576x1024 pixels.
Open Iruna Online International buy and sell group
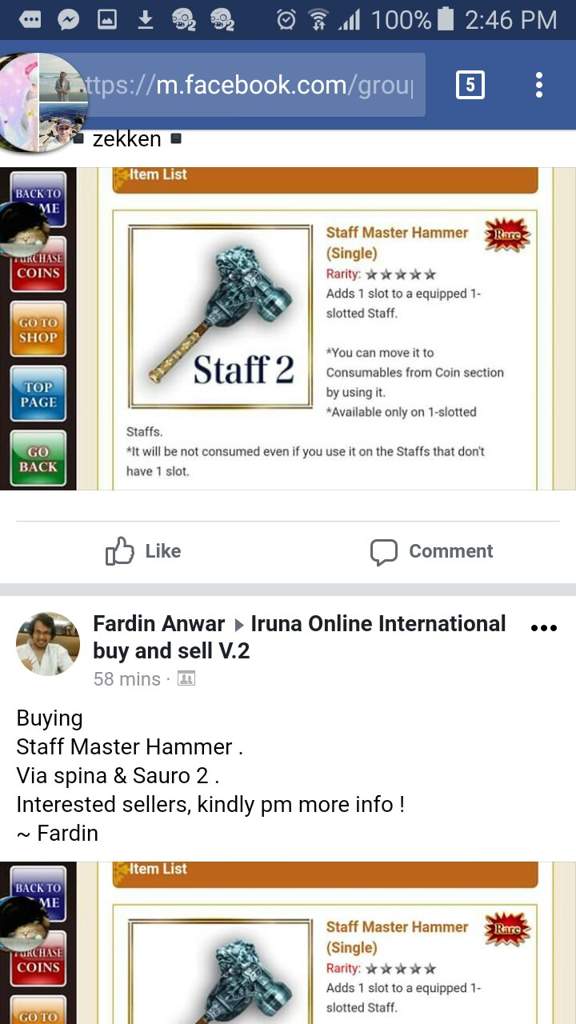[299, 637]
